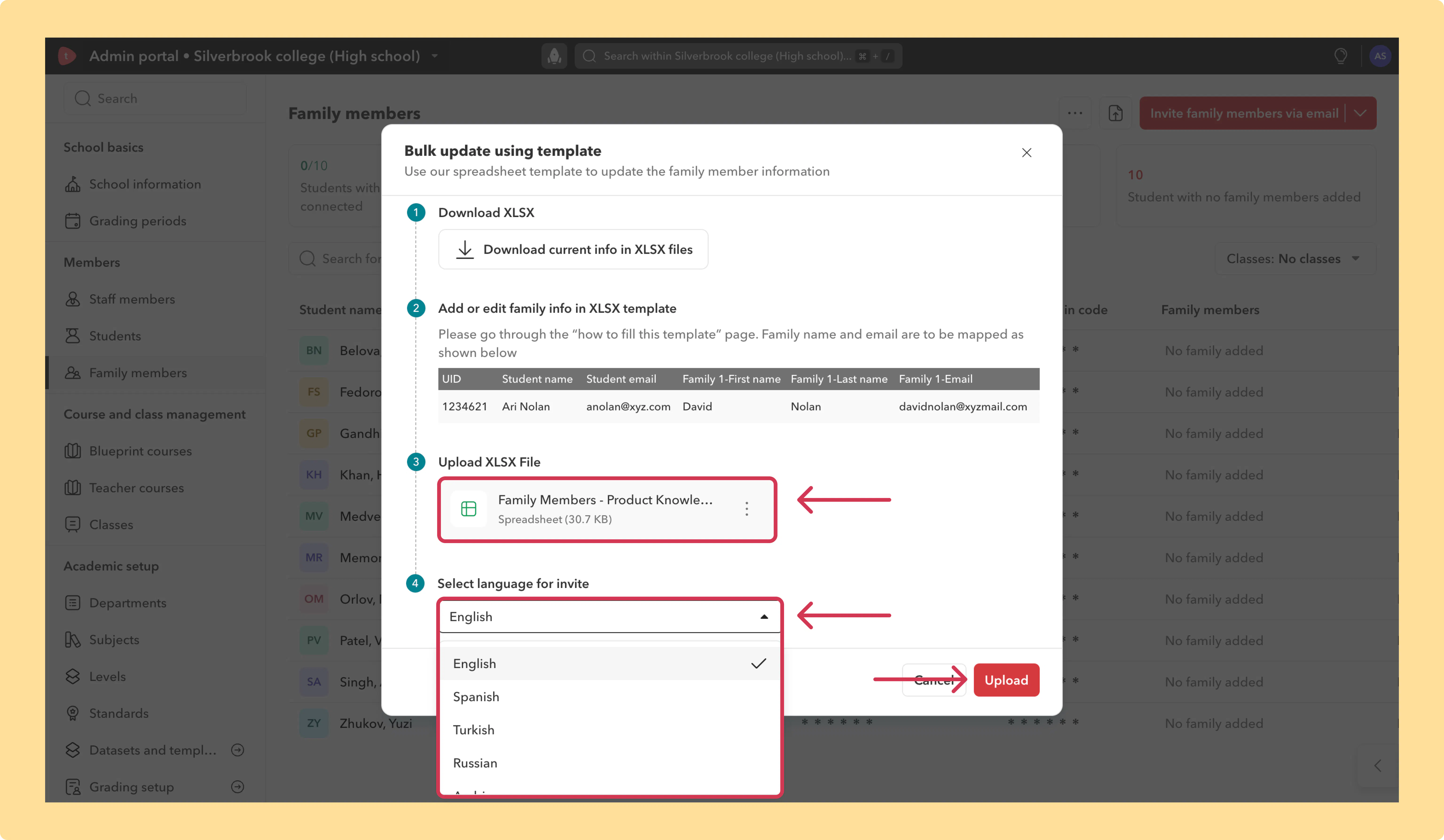Image resolution: width=1444 pixels, height=840 pixels.
Task: Click the Family members column header
Action: pyautogui.click(x=1210, y=310)
